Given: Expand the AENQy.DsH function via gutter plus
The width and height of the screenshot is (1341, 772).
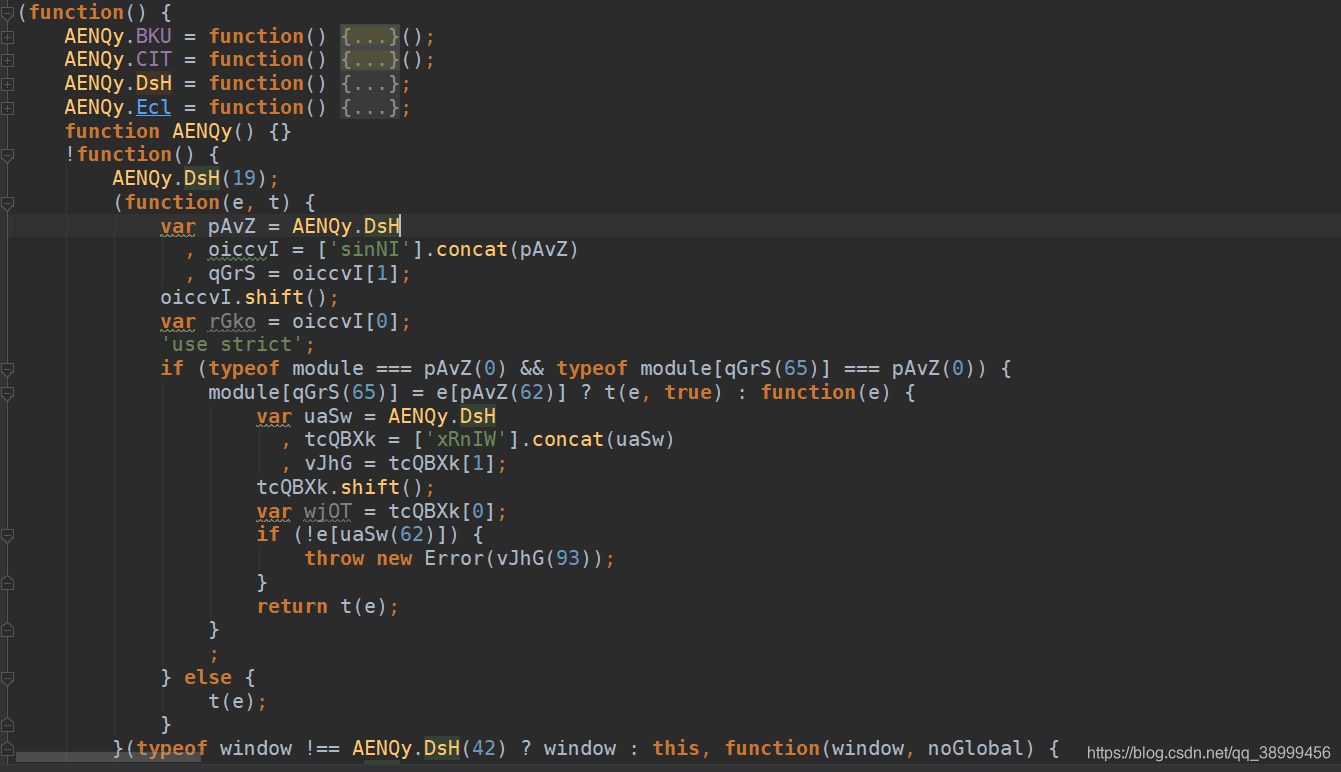Looking at the screenshot, I should click(7, 84).
